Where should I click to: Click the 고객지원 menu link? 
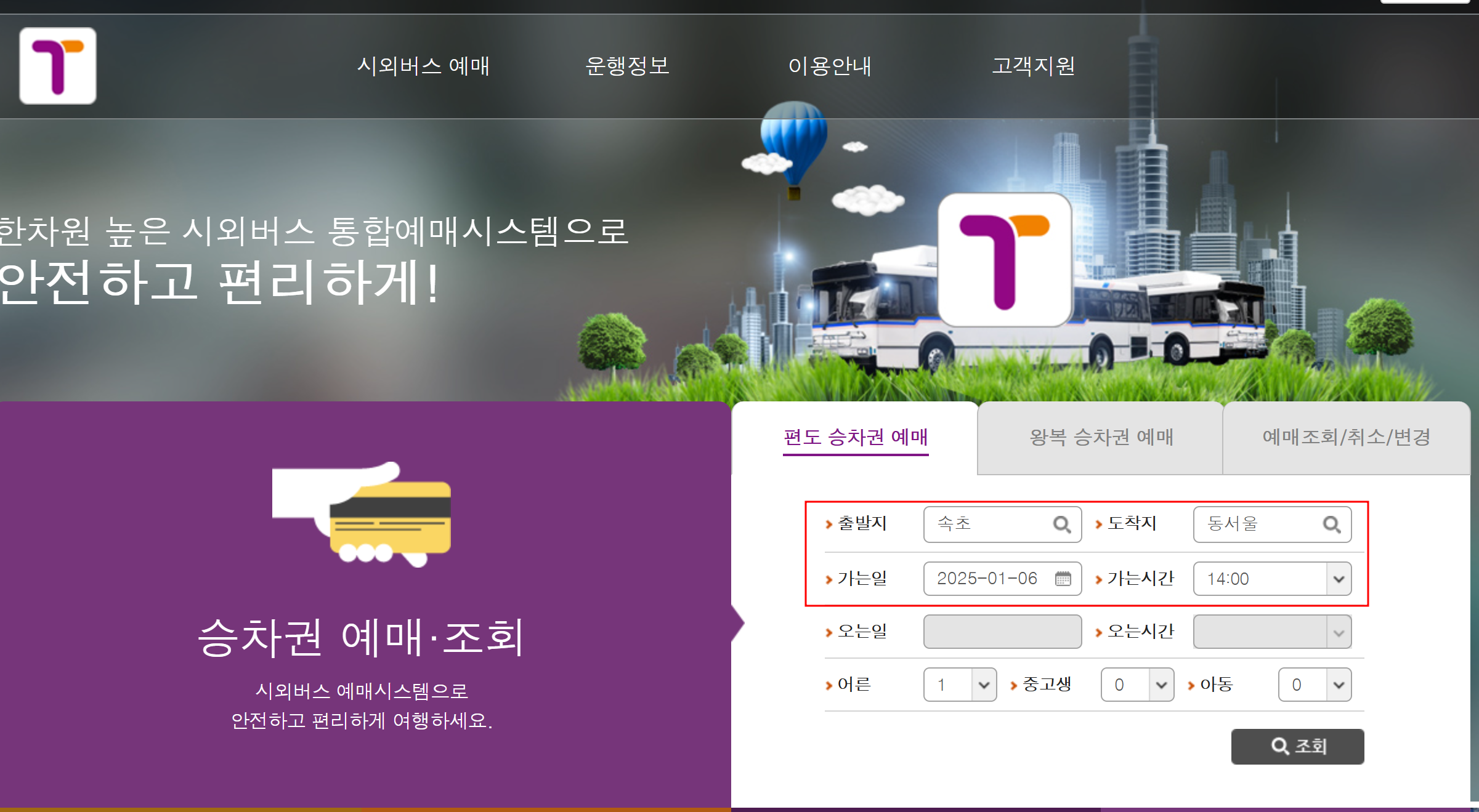[x=1033, y=66]
